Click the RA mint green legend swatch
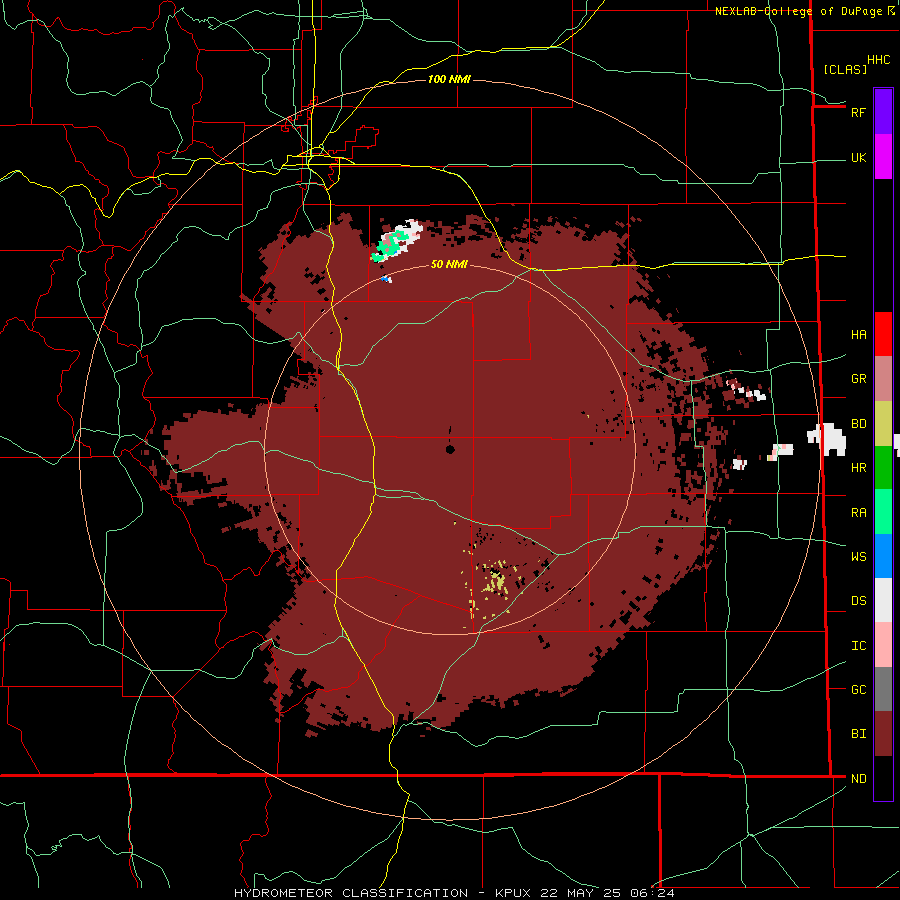This screenshot has height=900, width=900. [x=883, y=512]
